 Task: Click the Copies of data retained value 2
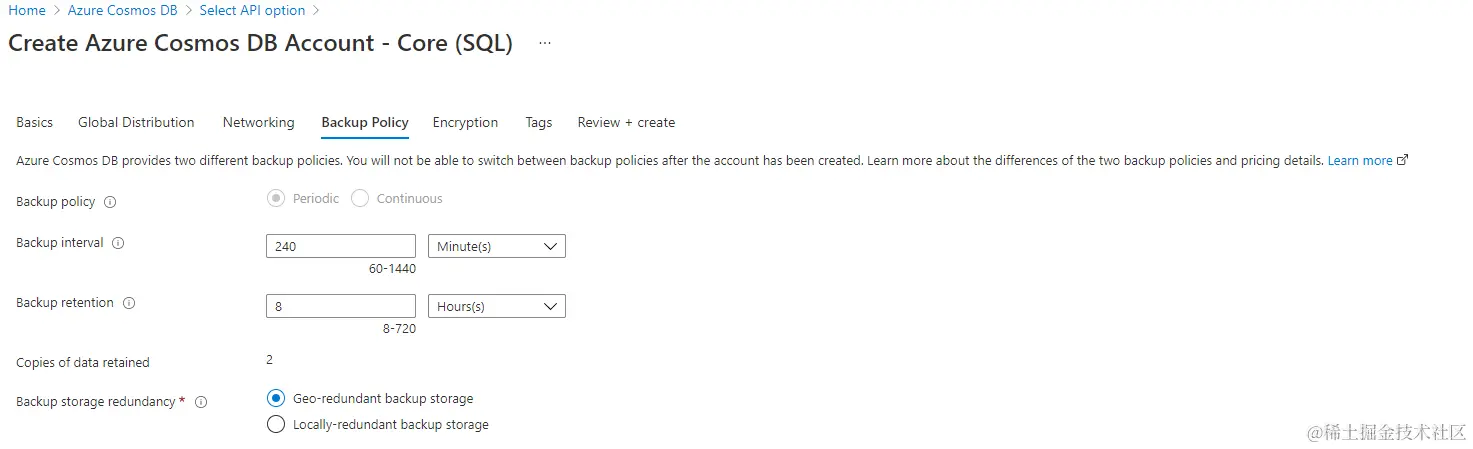point(270,359)
